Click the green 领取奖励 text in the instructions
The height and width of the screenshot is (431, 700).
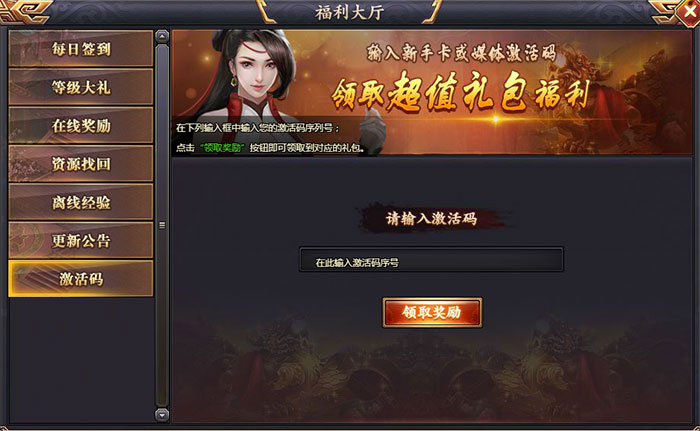pos(222,148)
